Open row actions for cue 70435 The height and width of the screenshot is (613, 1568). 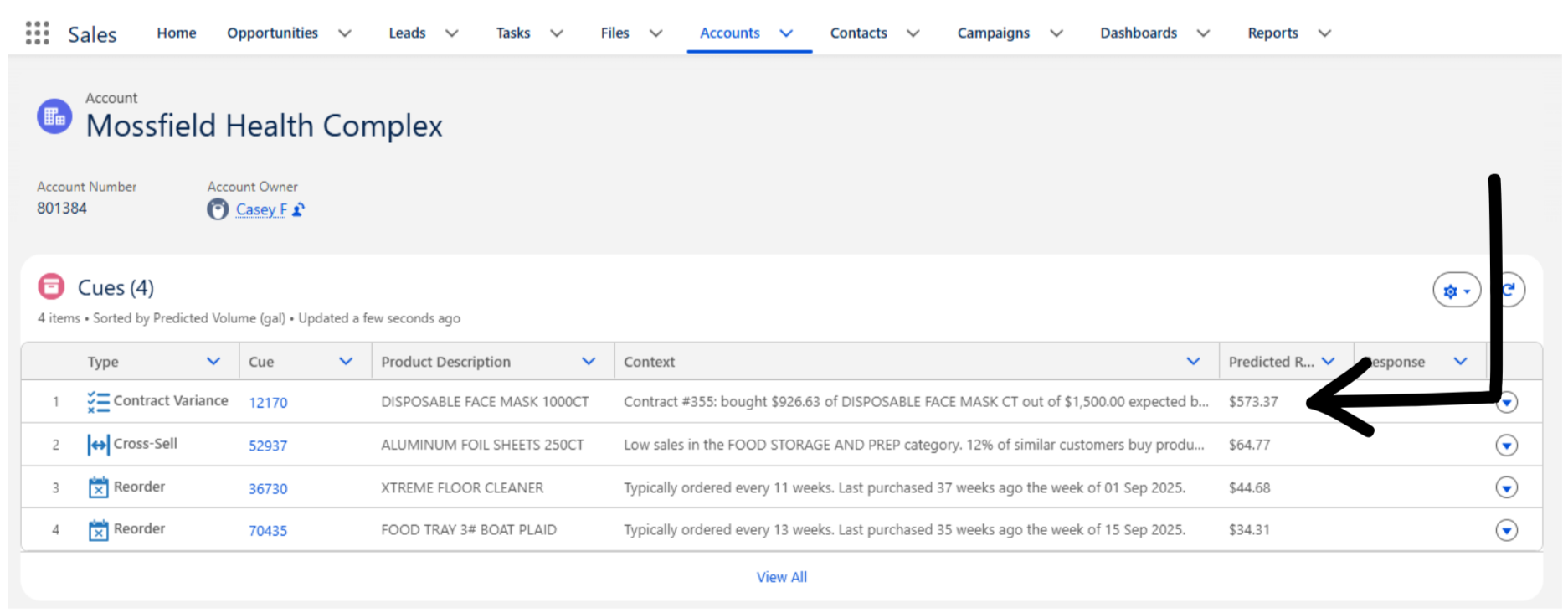(1507, 530)
